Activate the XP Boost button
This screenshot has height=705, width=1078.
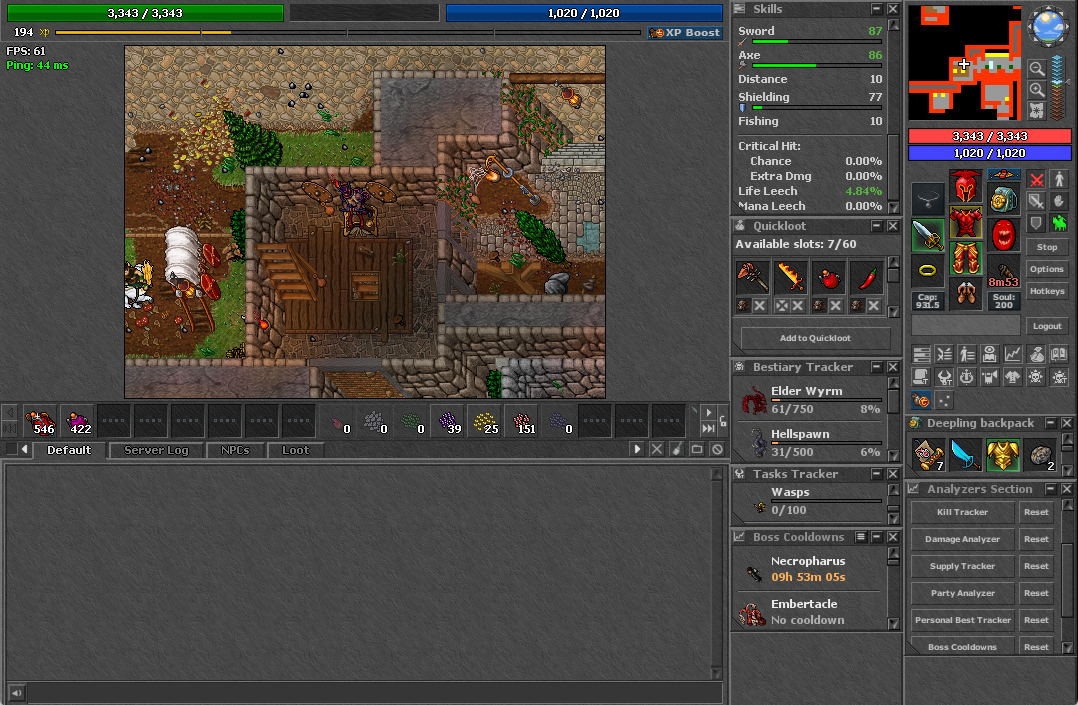click(685, 32)
